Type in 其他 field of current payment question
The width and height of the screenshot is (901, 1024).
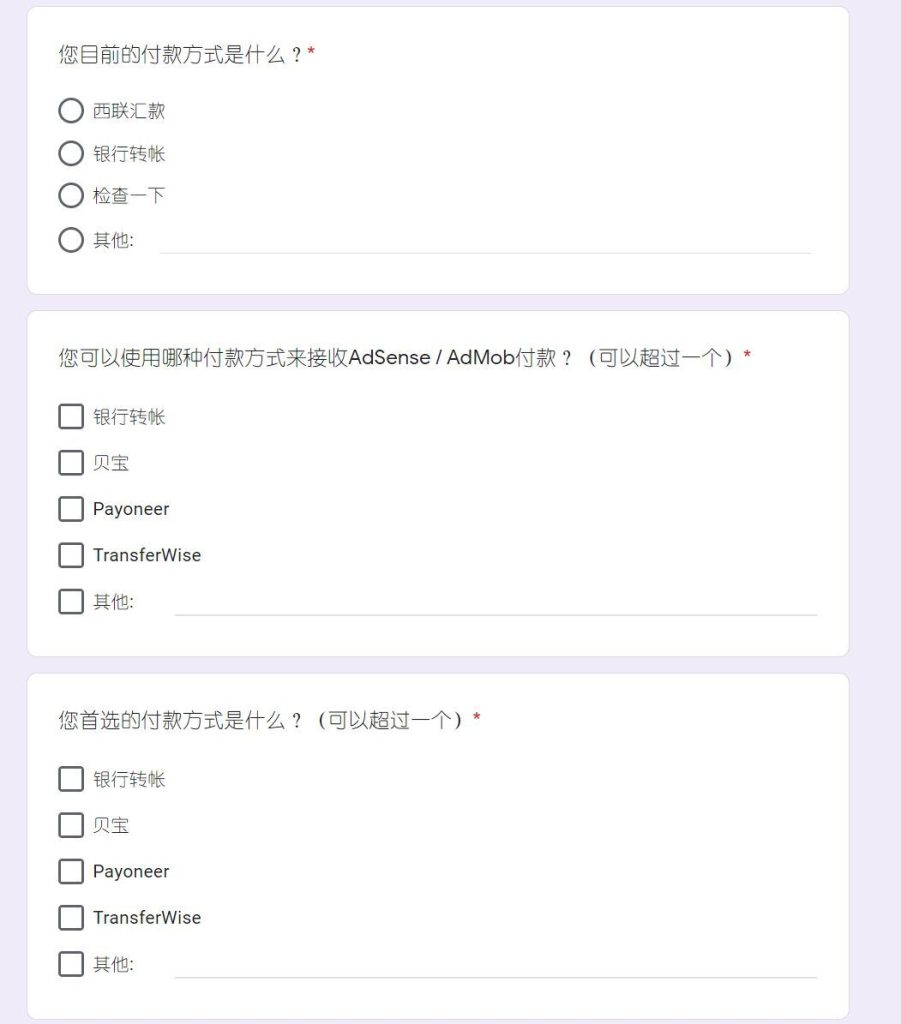coord(485,240)
